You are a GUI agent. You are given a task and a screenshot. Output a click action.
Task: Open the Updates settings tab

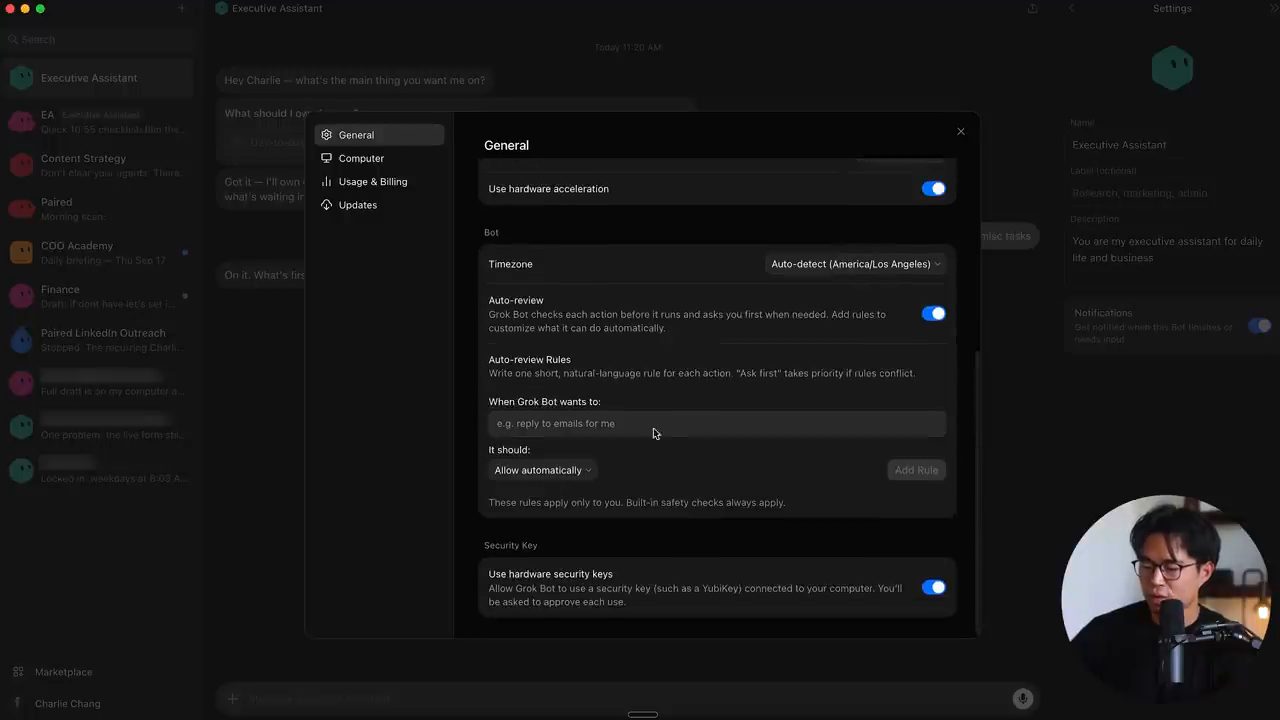[x=379, y=205]
